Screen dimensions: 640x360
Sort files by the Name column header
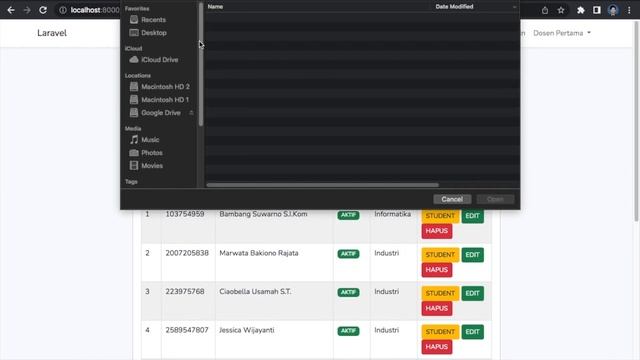click(x=215, y=7)
